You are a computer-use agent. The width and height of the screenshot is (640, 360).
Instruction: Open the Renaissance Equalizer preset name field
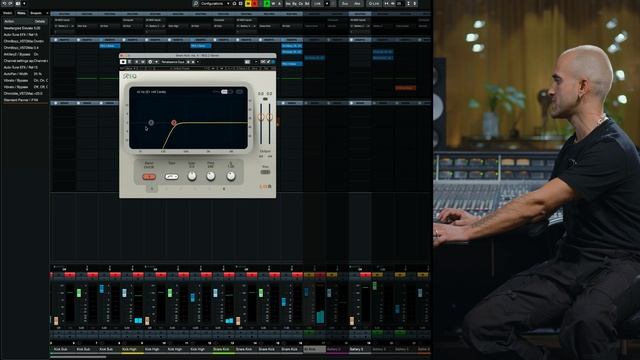[x=173, y=62]
